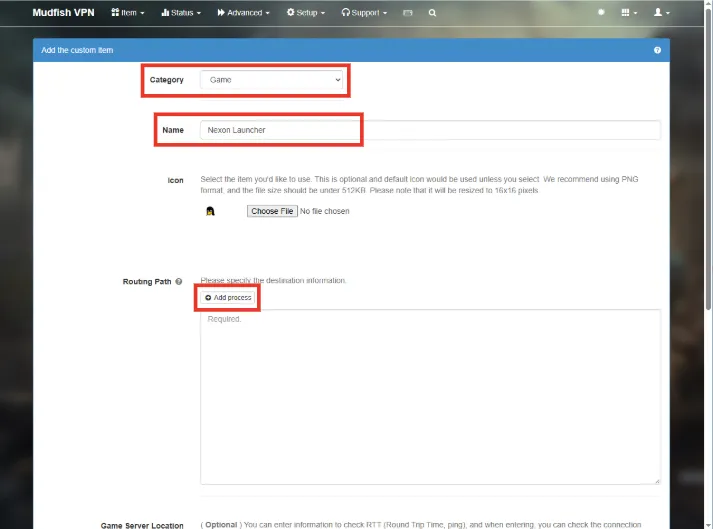Click the round status dot icon in navbar
Viewport: 713px width, 529px height.
point(601,12)
